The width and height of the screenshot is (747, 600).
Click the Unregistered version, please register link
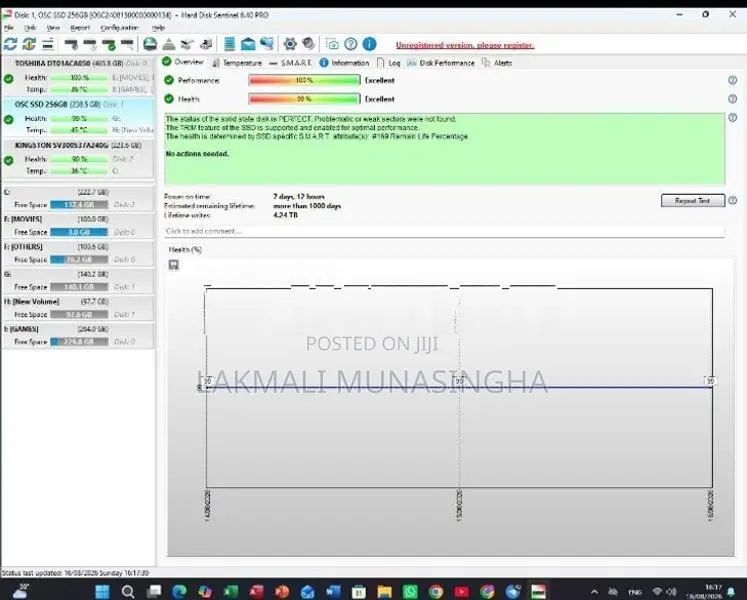click(x=465, y=45)
